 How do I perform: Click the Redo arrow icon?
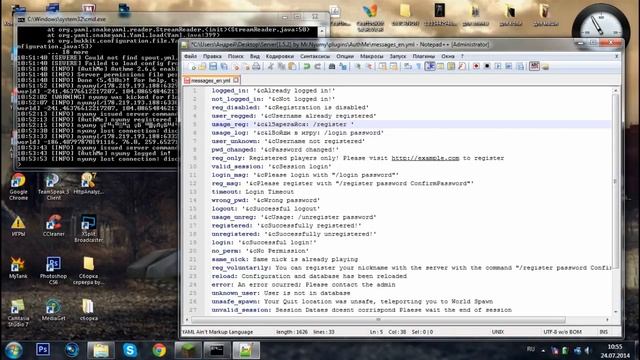click(318, 66)
